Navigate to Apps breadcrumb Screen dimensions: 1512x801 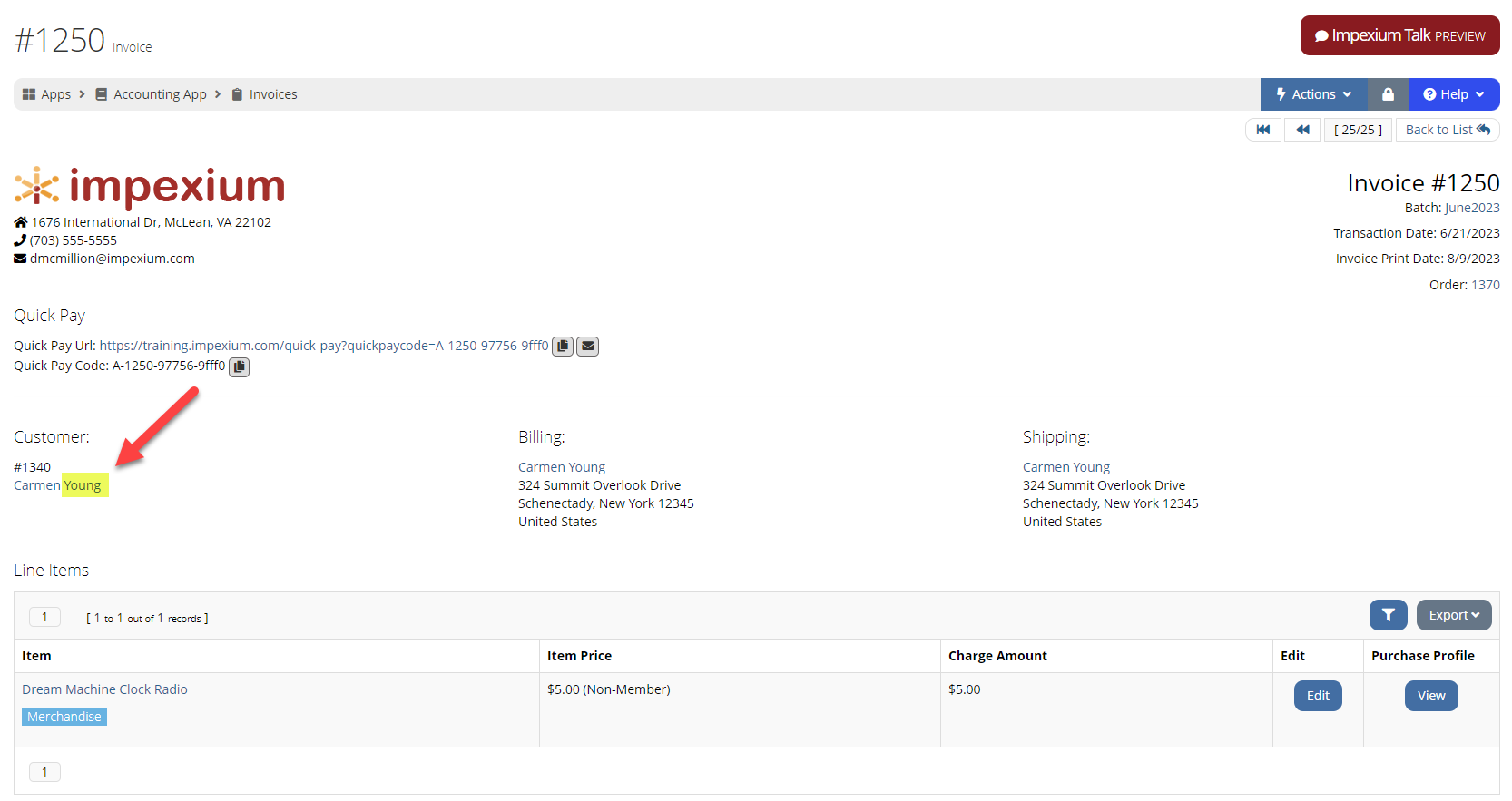tap(46, 94)
